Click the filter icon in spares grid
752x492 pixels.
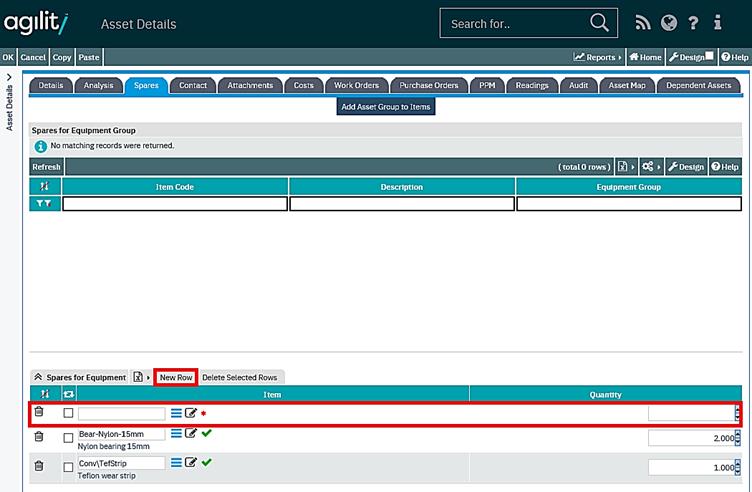click(x=45, y=204)
